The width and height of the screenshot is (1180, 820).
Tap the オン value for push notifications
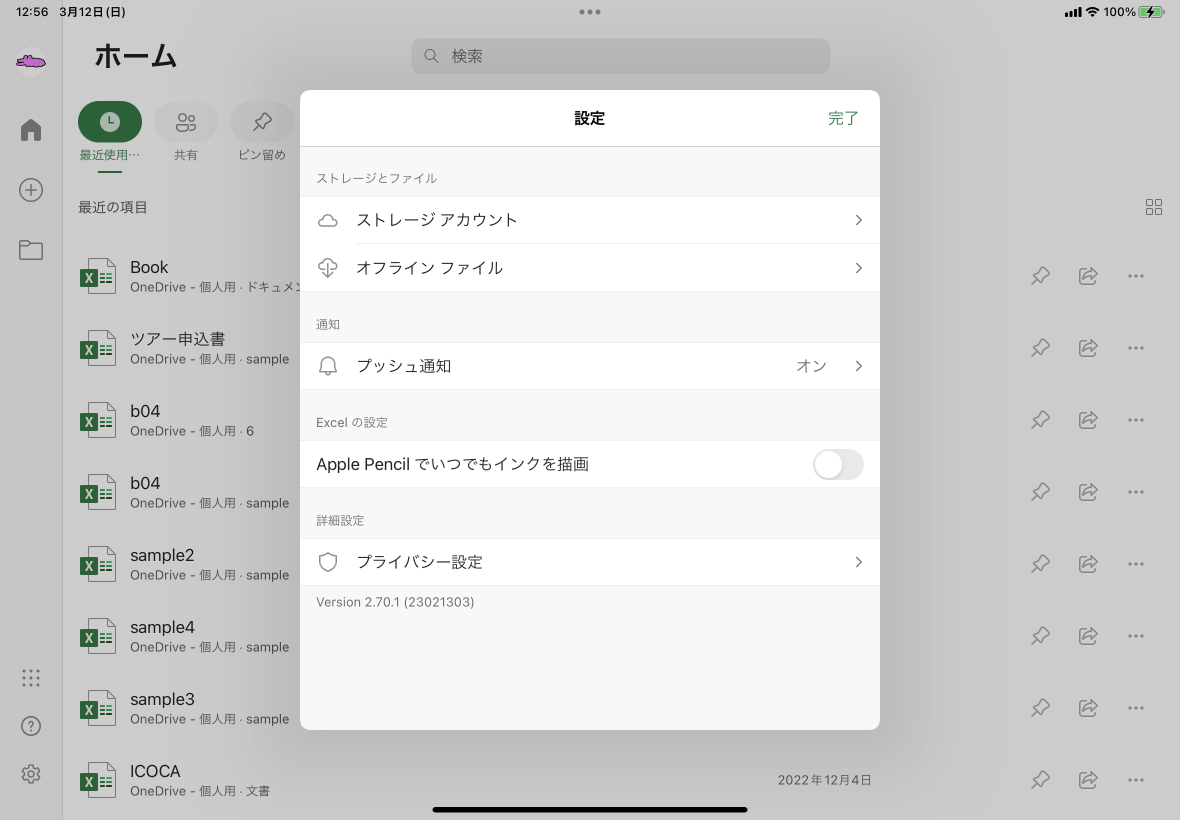[811, 366]
